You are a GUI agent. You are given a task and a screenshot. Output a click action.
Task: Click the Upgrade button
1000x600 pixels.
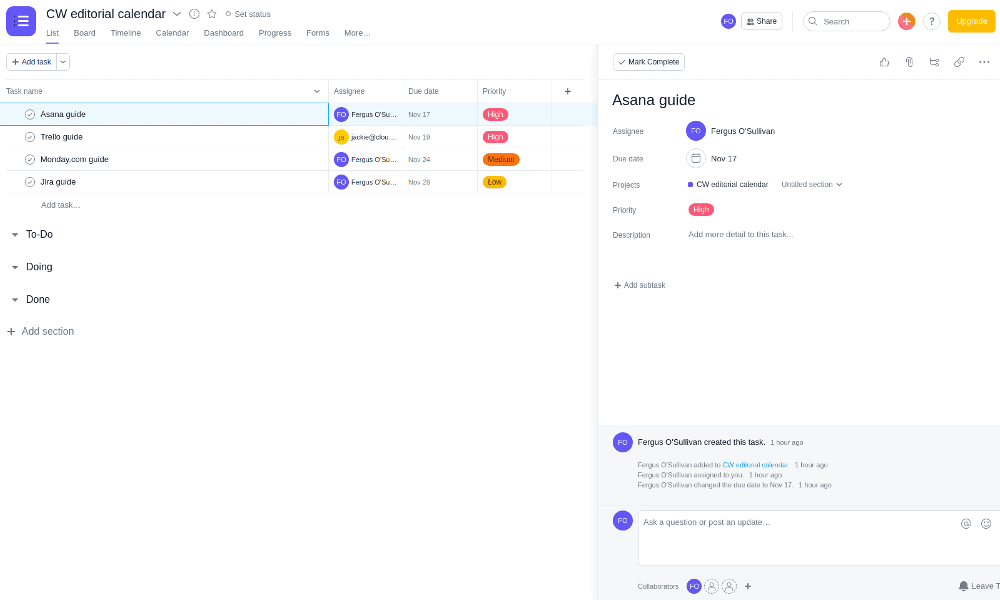[x=971, y=21]
